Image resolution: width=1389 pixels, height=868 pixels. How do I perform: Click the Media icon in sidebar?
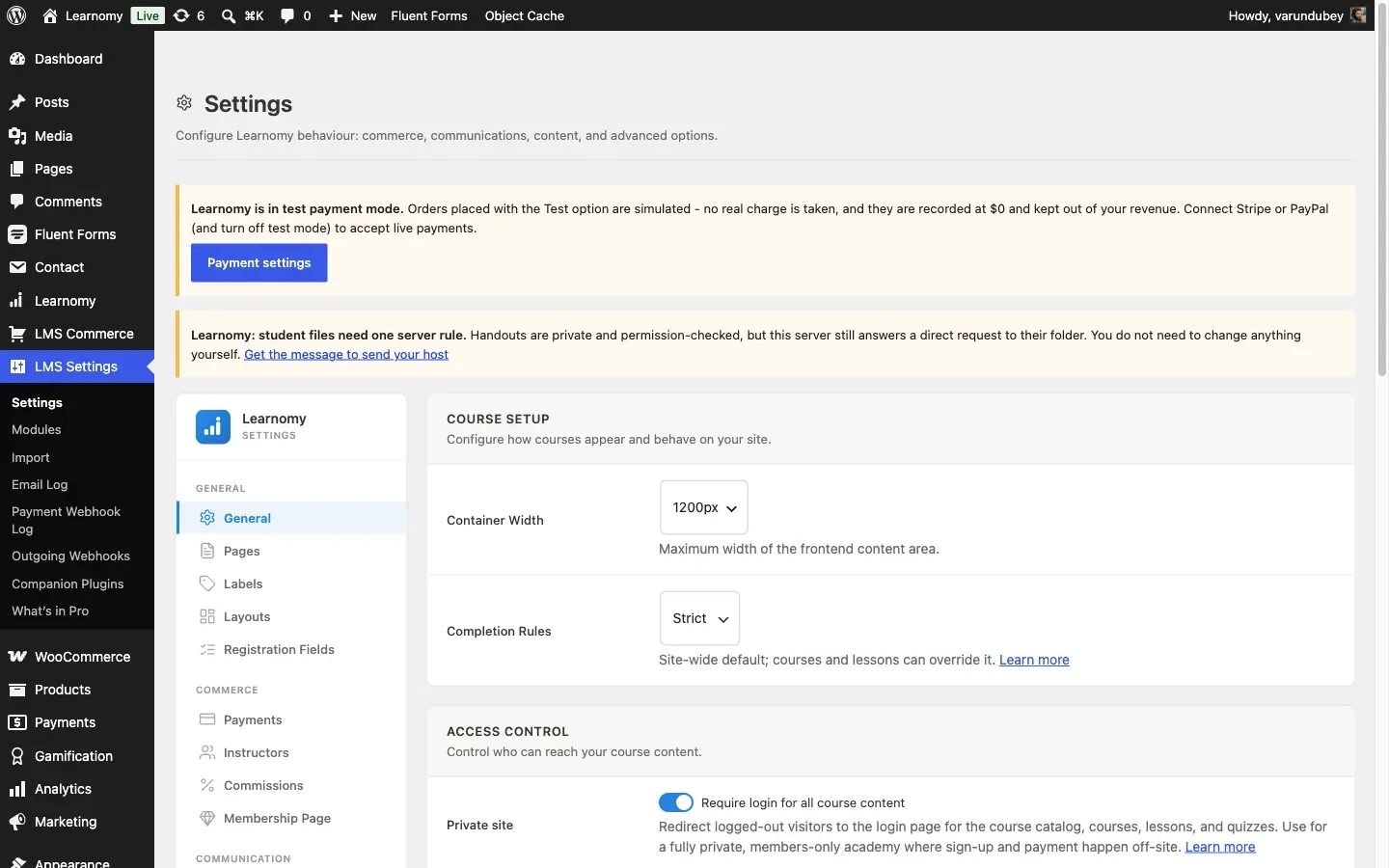pyautogui.click(x=17, y=136)
